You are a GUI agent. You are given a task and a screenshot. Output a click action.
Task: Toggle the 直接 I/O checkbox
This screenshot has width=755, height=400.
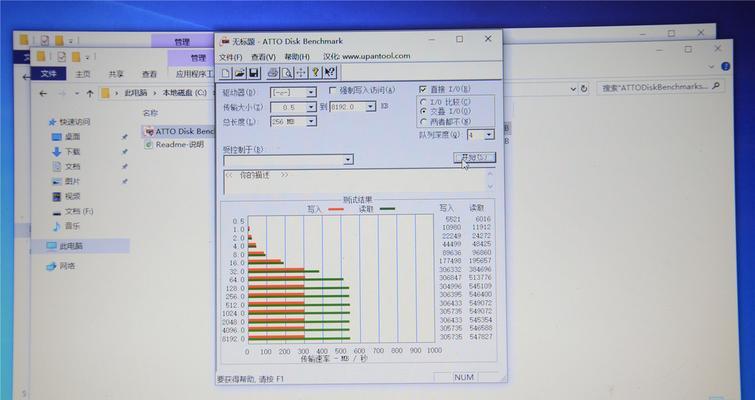coord(423,89)
